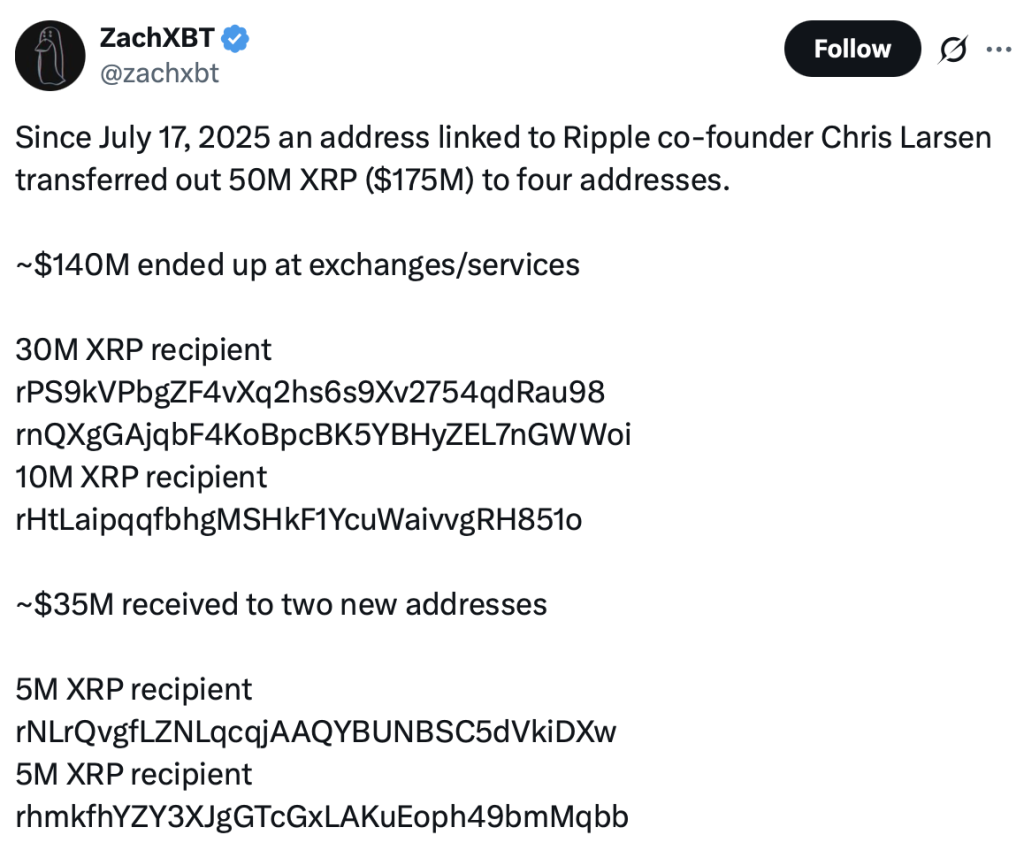Open the three-dot more options menu
1024x858 pixels.
tap(999, 49)
